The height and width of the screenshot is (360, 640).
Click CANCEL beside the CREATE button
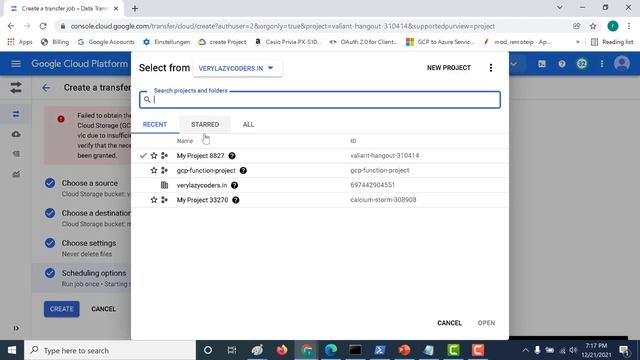coord(103,309)
